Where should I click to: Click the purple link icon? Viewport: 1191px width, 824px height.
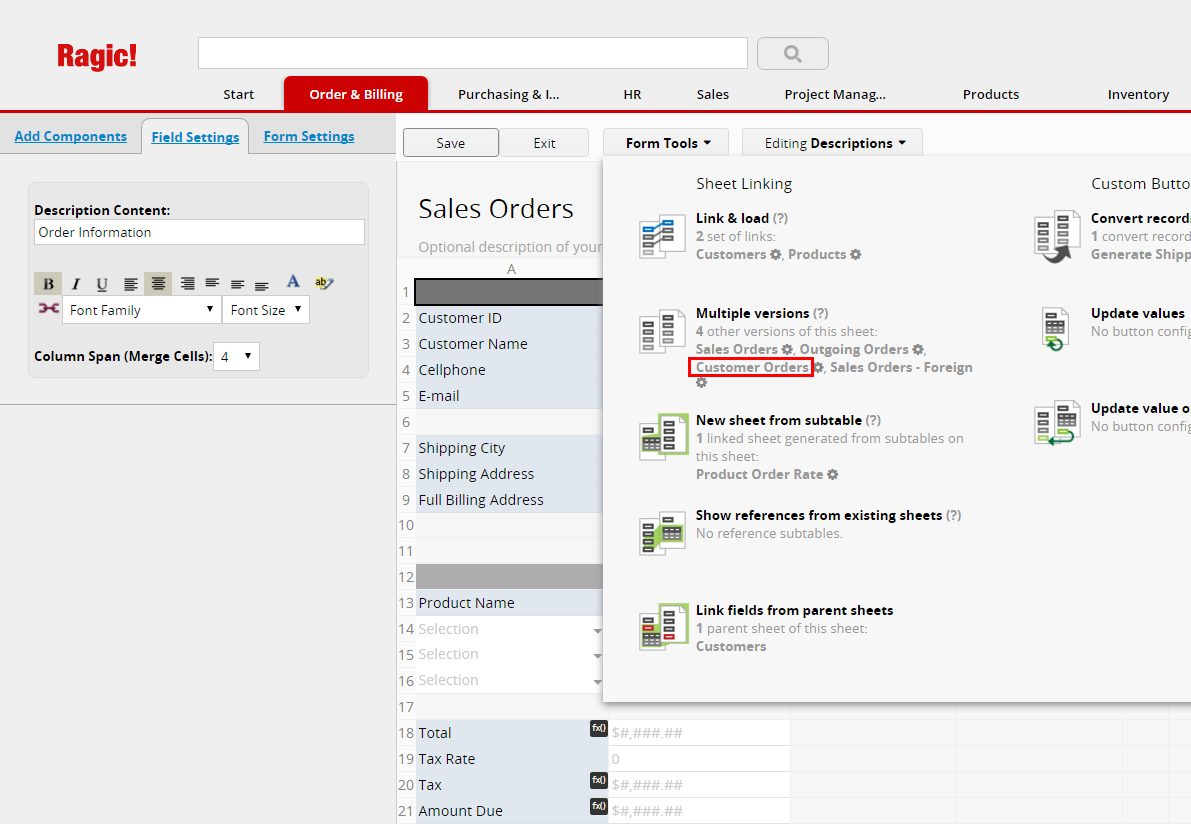[48, 309]
